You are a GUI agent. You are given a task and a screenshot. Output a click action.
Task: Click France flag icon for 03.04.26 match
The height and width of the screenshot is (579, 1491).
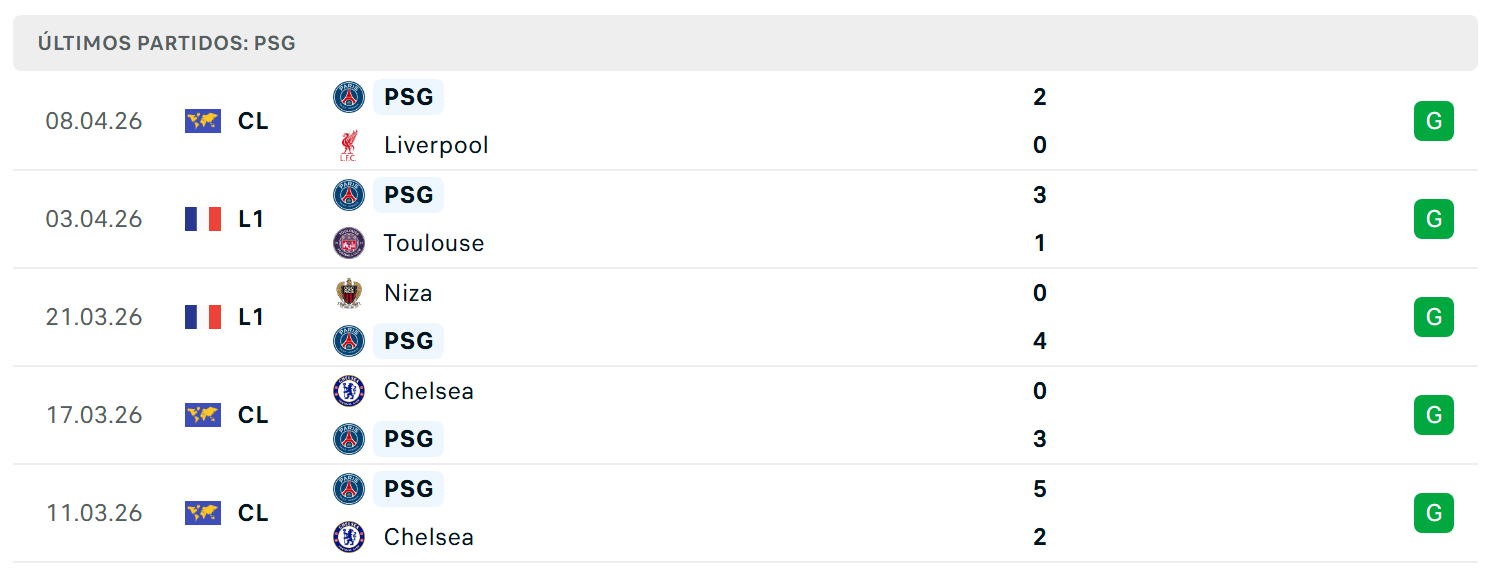click(203, 219)
